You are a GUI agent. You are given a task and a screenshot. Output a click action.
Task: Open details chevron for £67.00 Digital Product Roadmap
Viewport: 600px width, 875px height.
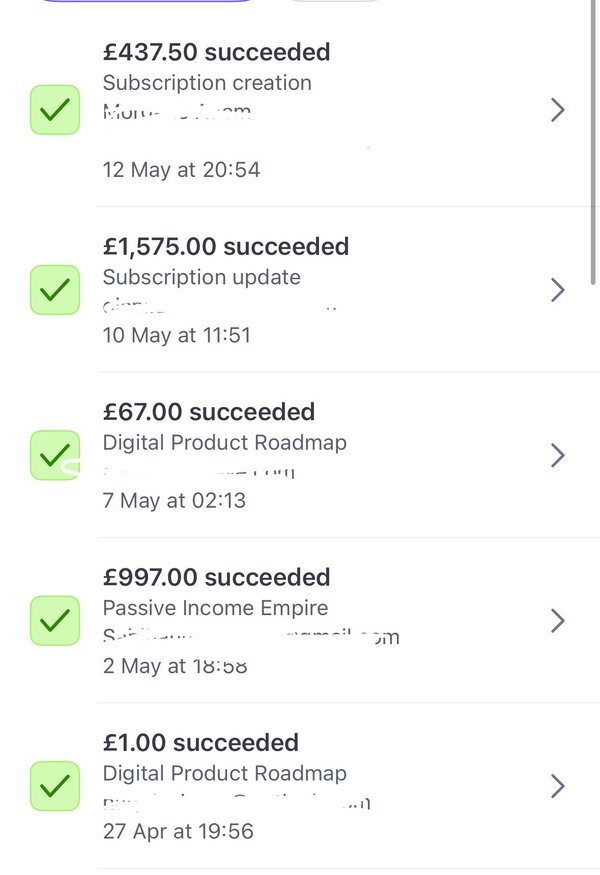558,455
